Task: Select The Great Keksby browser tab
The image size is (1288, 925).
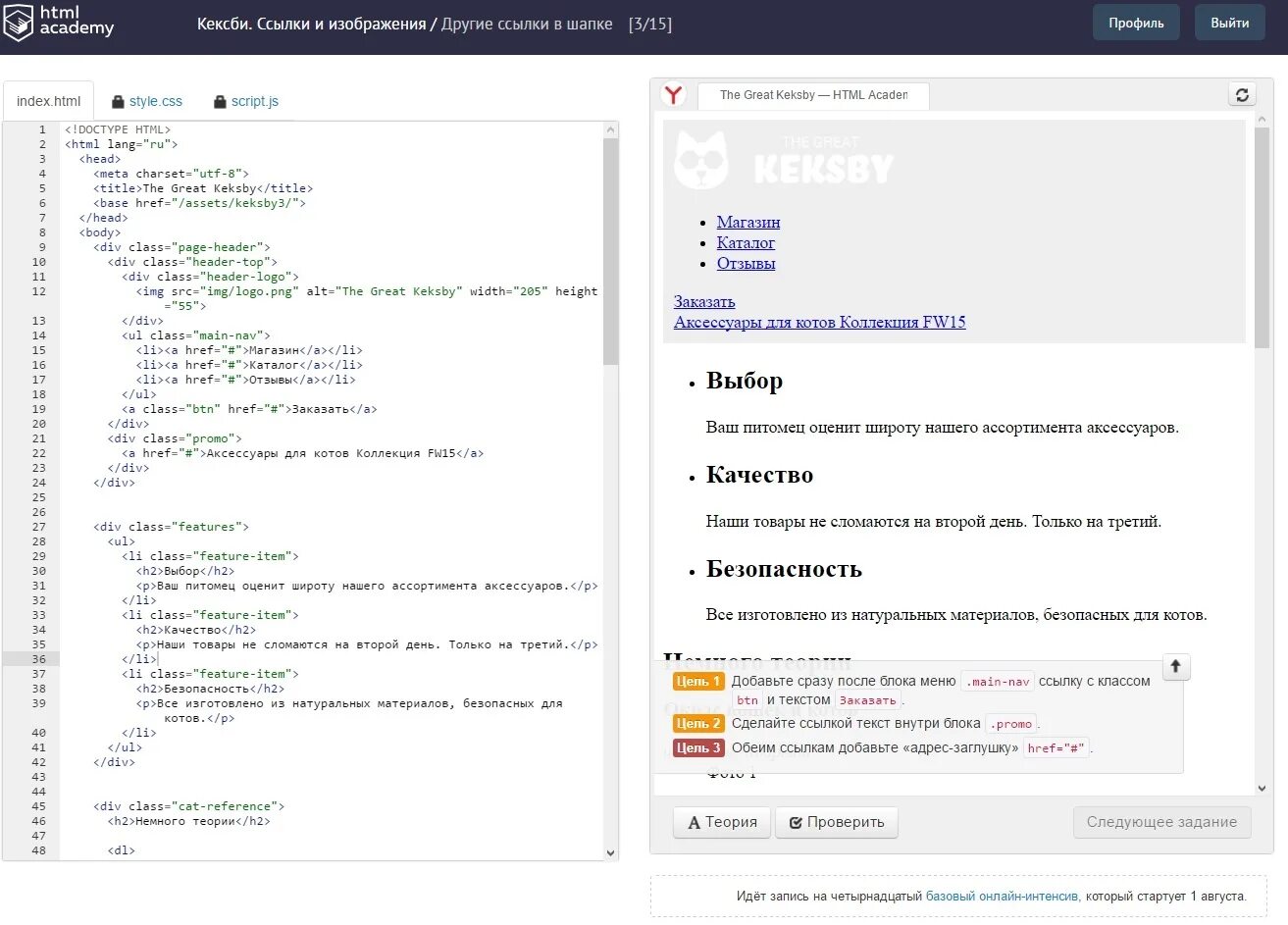Action: 813,95
